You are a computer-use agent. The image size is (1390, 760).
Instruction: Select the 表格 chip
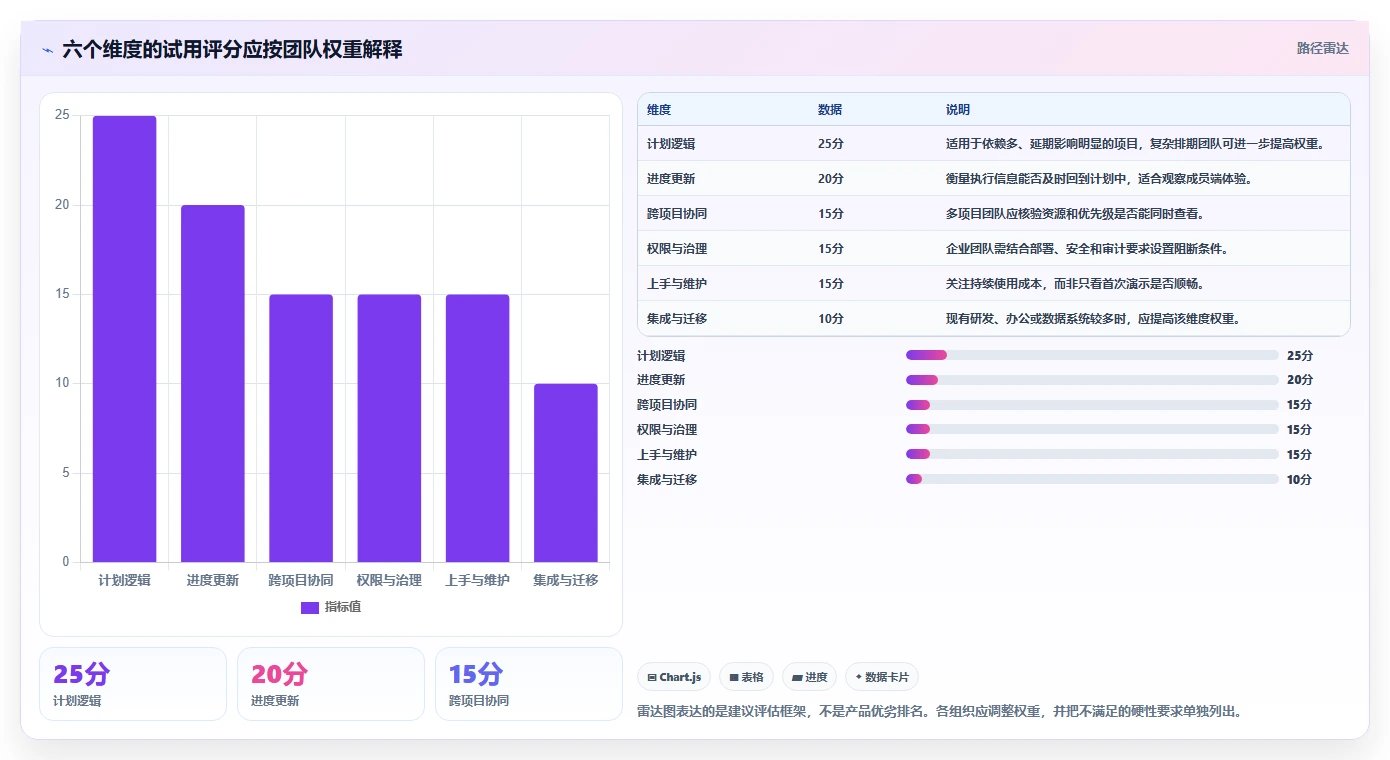click(746, 677)
